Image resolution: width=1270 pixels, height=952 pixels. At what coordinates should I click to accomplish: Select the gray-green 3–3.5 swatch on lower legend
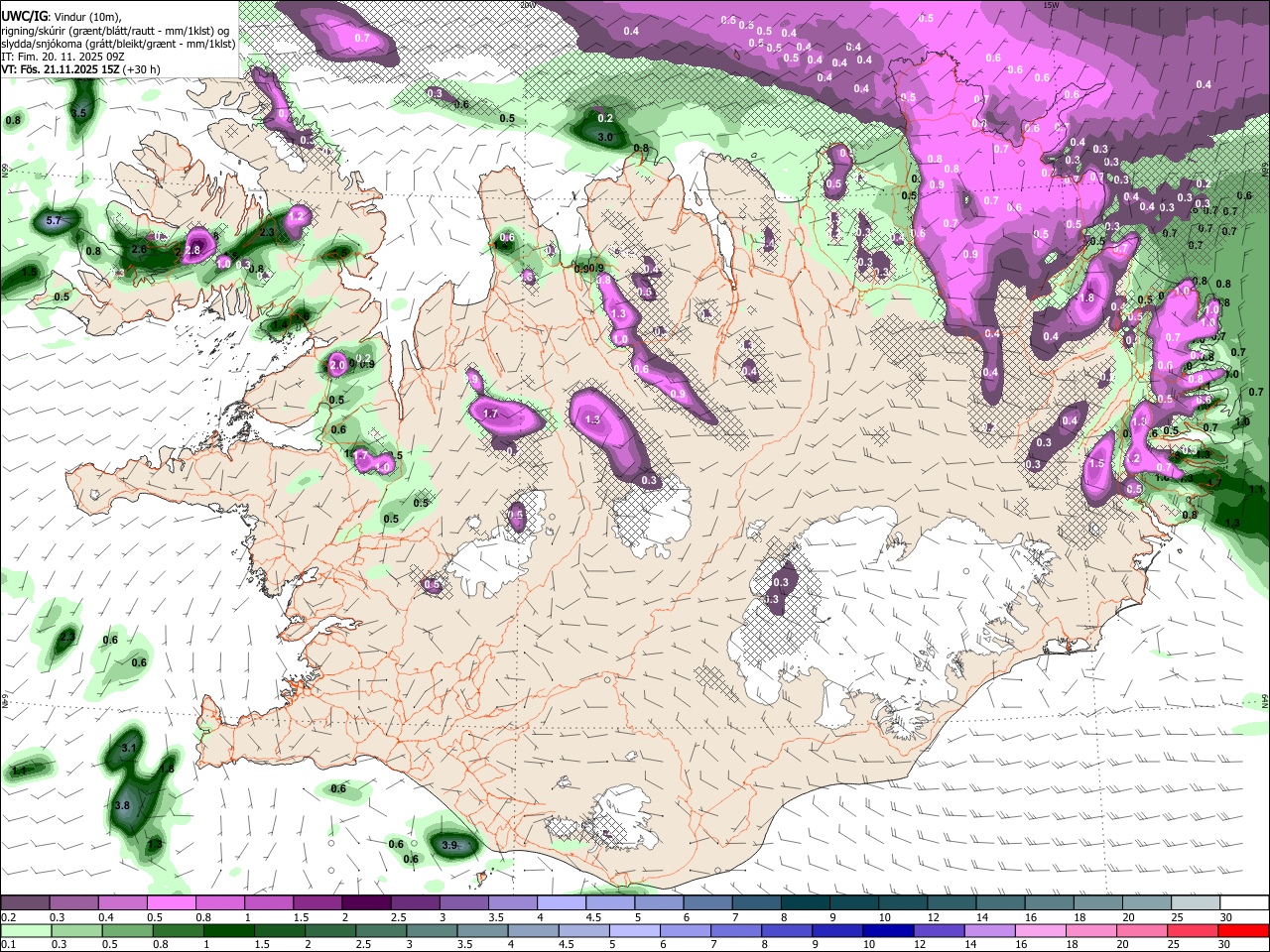point(432,930)
